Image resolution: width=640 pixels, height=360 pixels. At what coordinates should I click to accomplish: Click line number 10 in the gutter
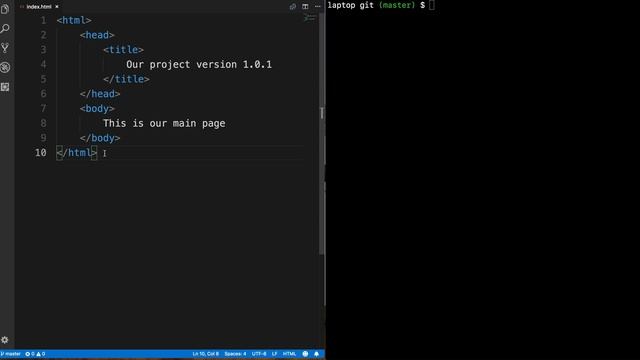pyautogui.click(x=41, y=153)
